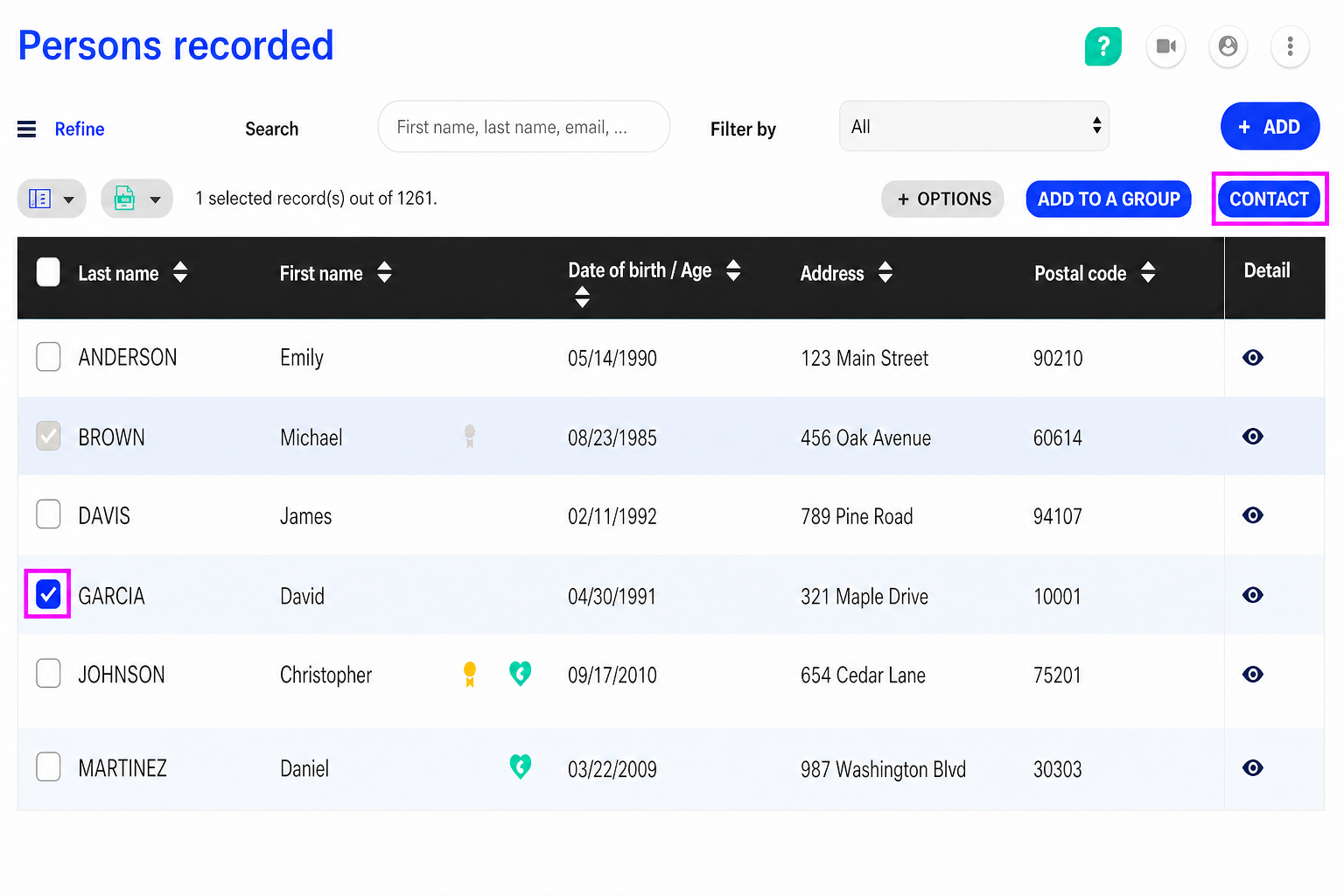This screenshot has width=1344, height=896.
Task: Click the video camera icon
Action: tap(1165, 45)
